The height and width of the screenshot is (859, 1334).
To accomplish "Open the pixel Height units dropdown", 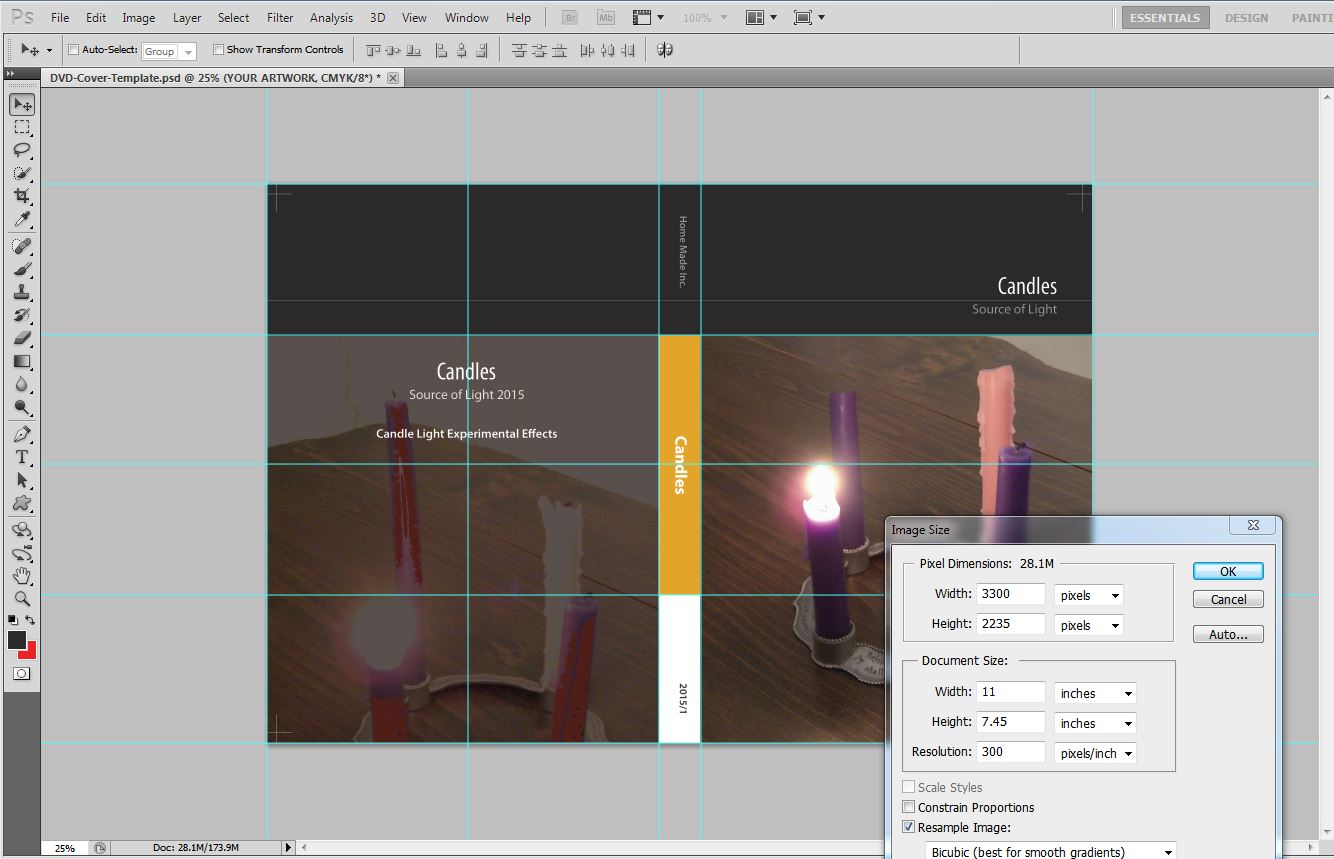I will 1089,625.
